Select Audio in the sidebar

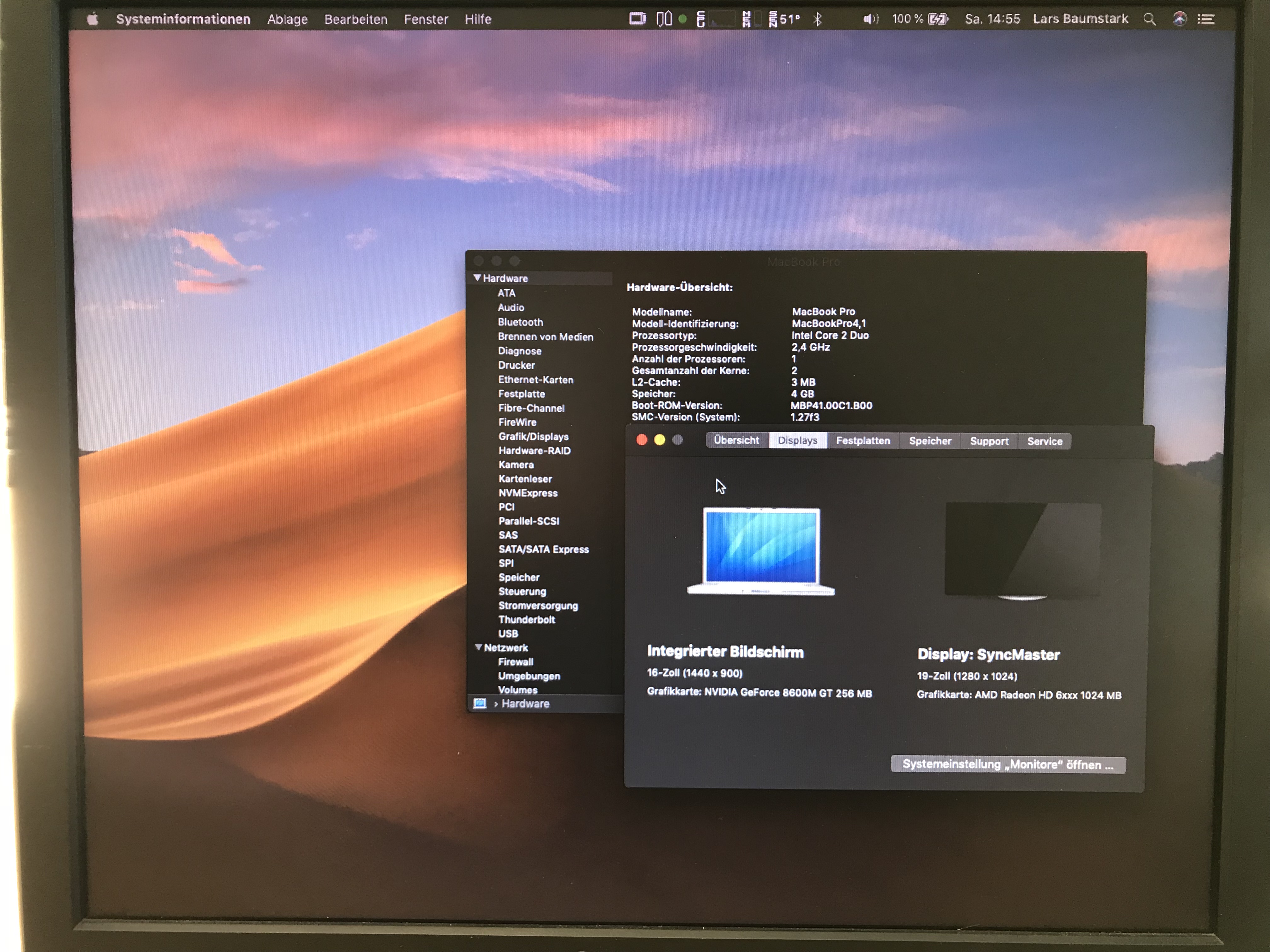coord(511,308)
